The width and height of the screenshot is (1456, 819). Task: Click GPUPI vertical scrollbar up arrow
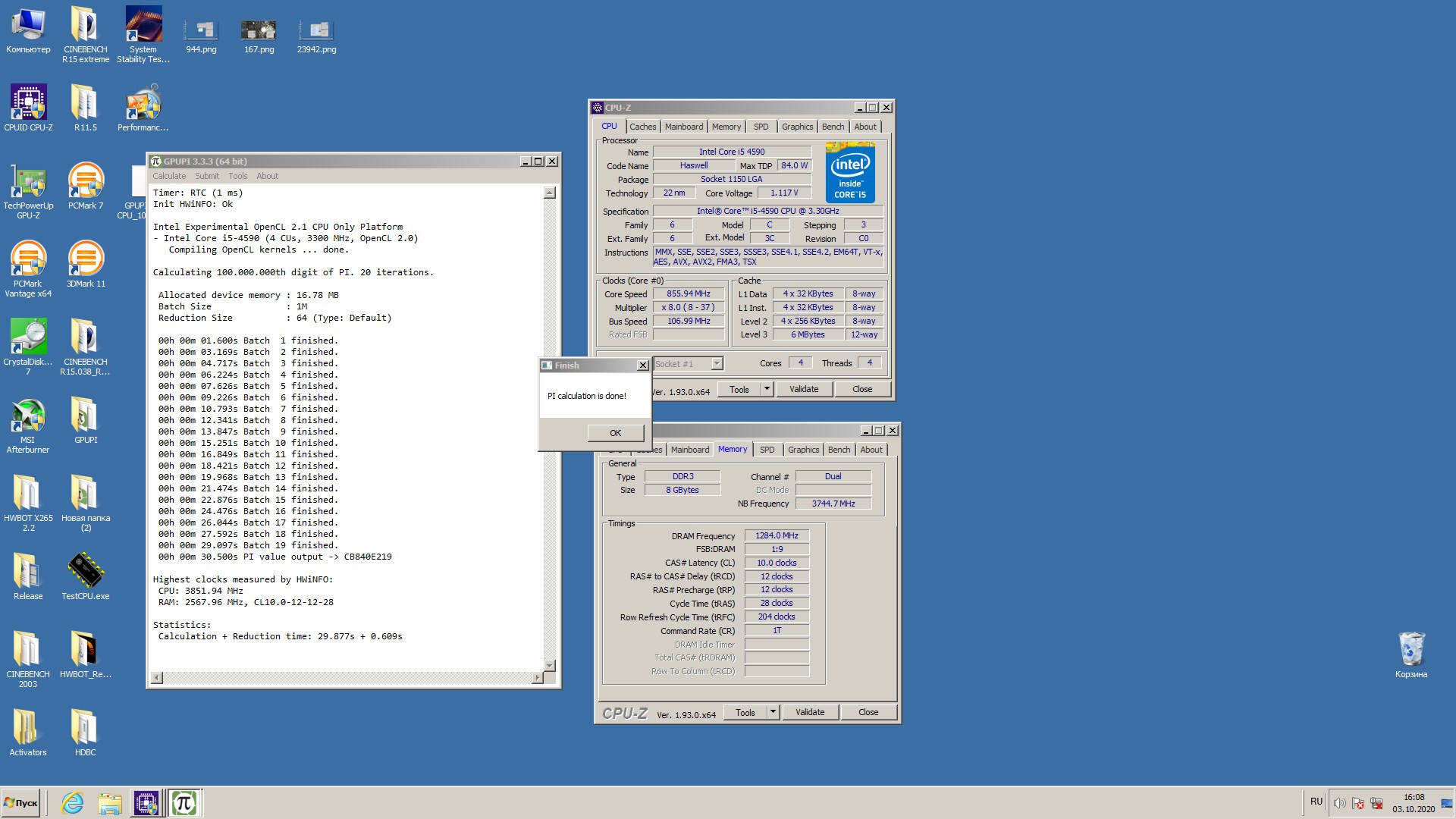(550, 193)
